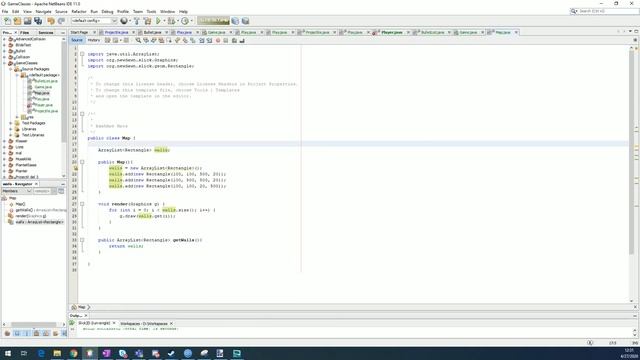Select the PlanterSaws project
Image resolution: width=640 pixels, height=360 pixels.
pos(26,165)
